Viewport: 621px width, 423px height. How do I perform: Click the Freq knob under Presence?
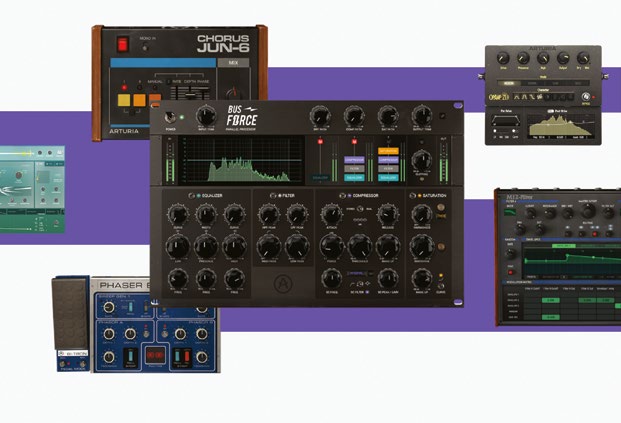pyautogui.click(x=206, y=279)
